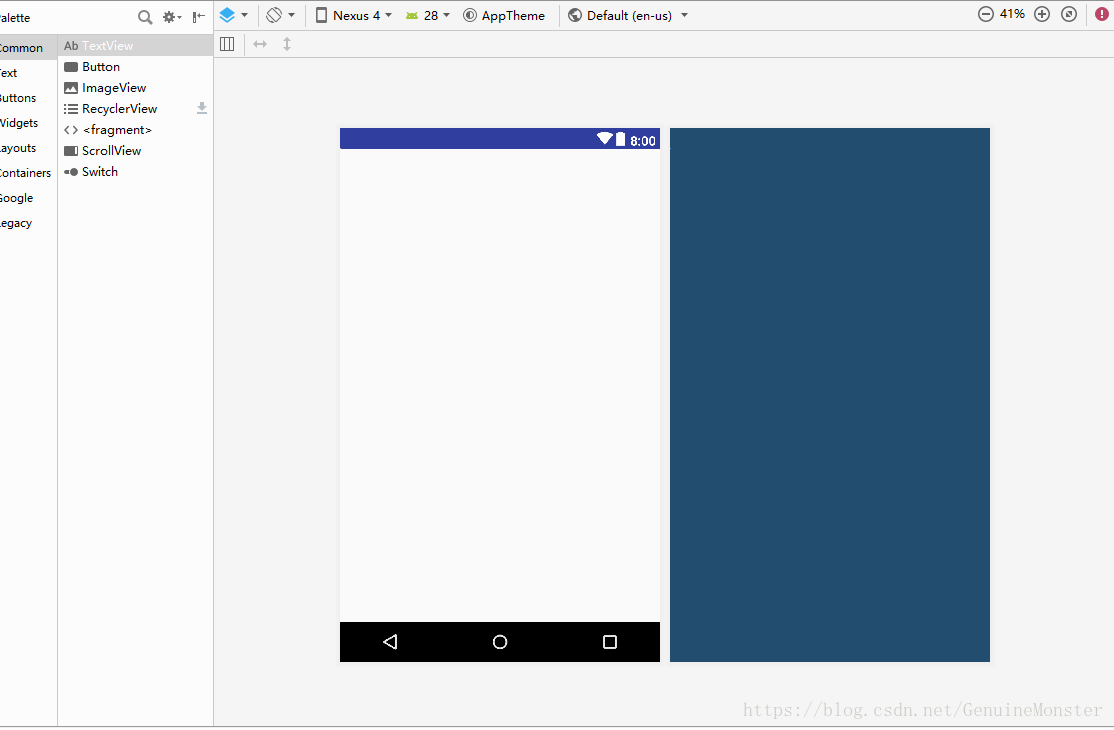1114x730 pixels.
Task: Select ImageView in the palette list
Action: tap(135, 87)
